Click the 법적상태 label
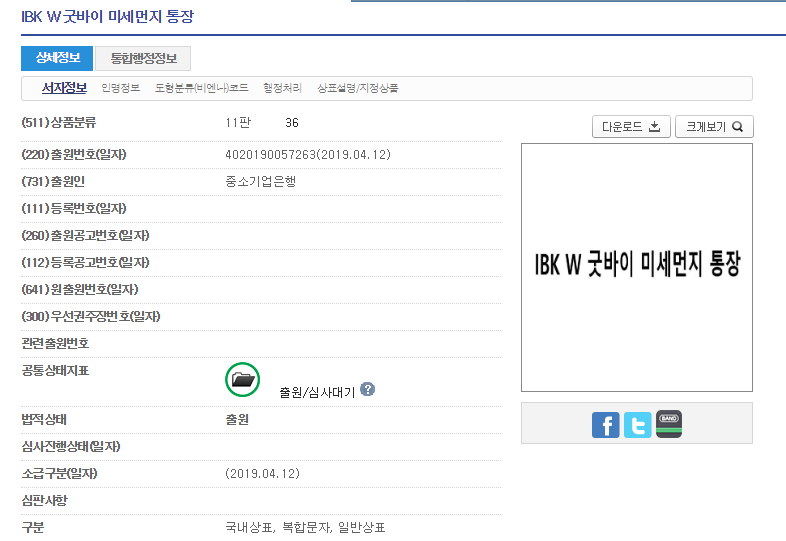 (x=44, y=420)
